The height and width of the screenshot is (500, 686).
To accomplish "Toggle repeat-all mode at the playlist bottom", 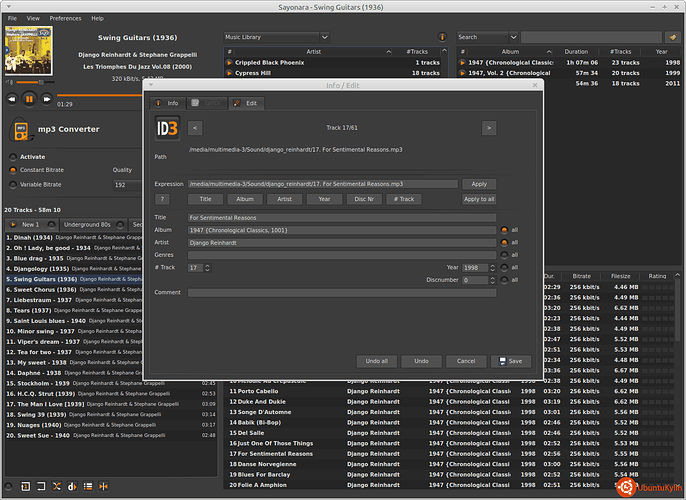I will (41, 486).
